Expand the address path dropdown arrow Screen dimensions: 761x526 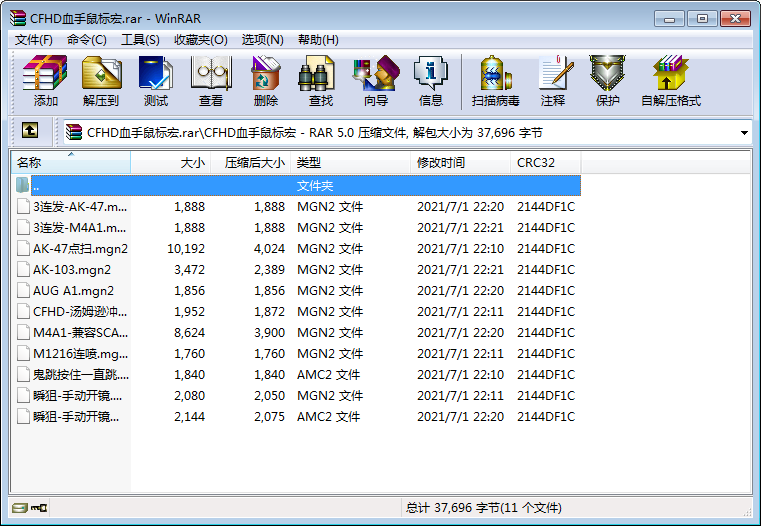(x=744, y=132)
